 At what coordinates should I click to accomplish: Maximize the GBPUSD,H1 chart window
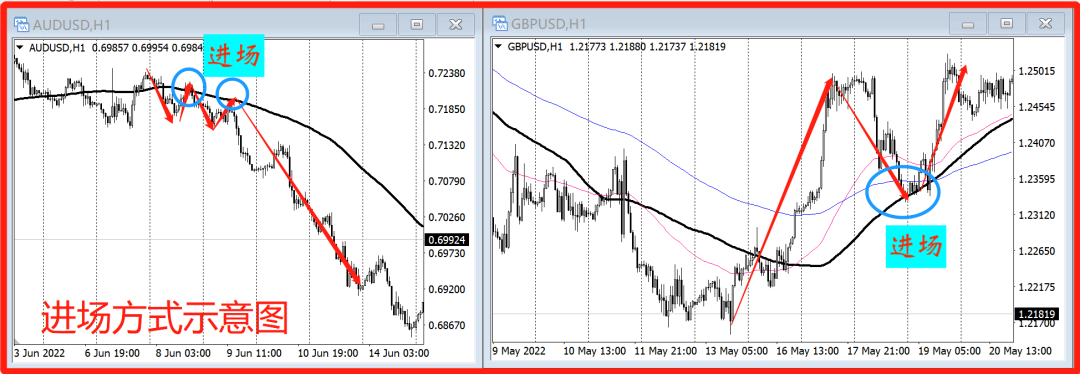(x=1007, y=24)
